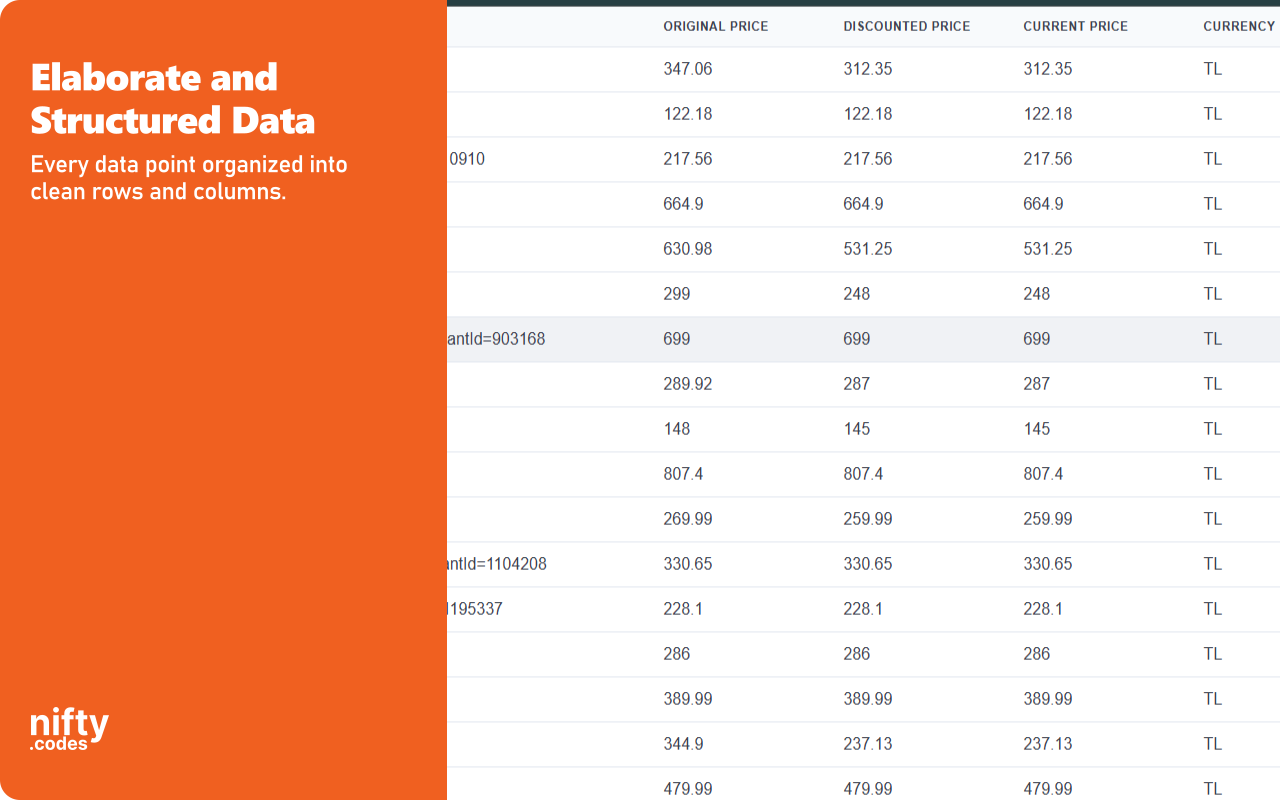
Task: Click the nifty.codes logo
Action: 69,730
